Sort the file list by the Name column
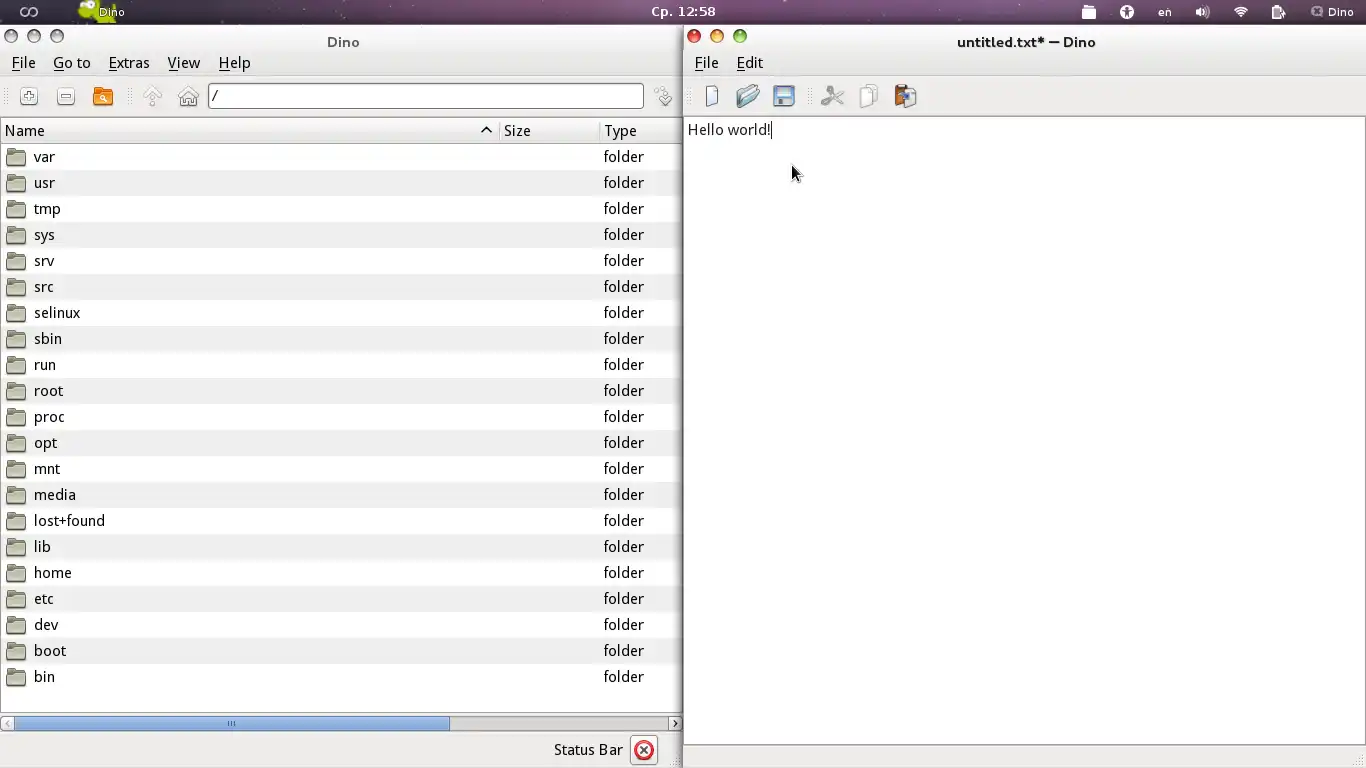Viewport: 1366px width, 768px height. [250, 131]
